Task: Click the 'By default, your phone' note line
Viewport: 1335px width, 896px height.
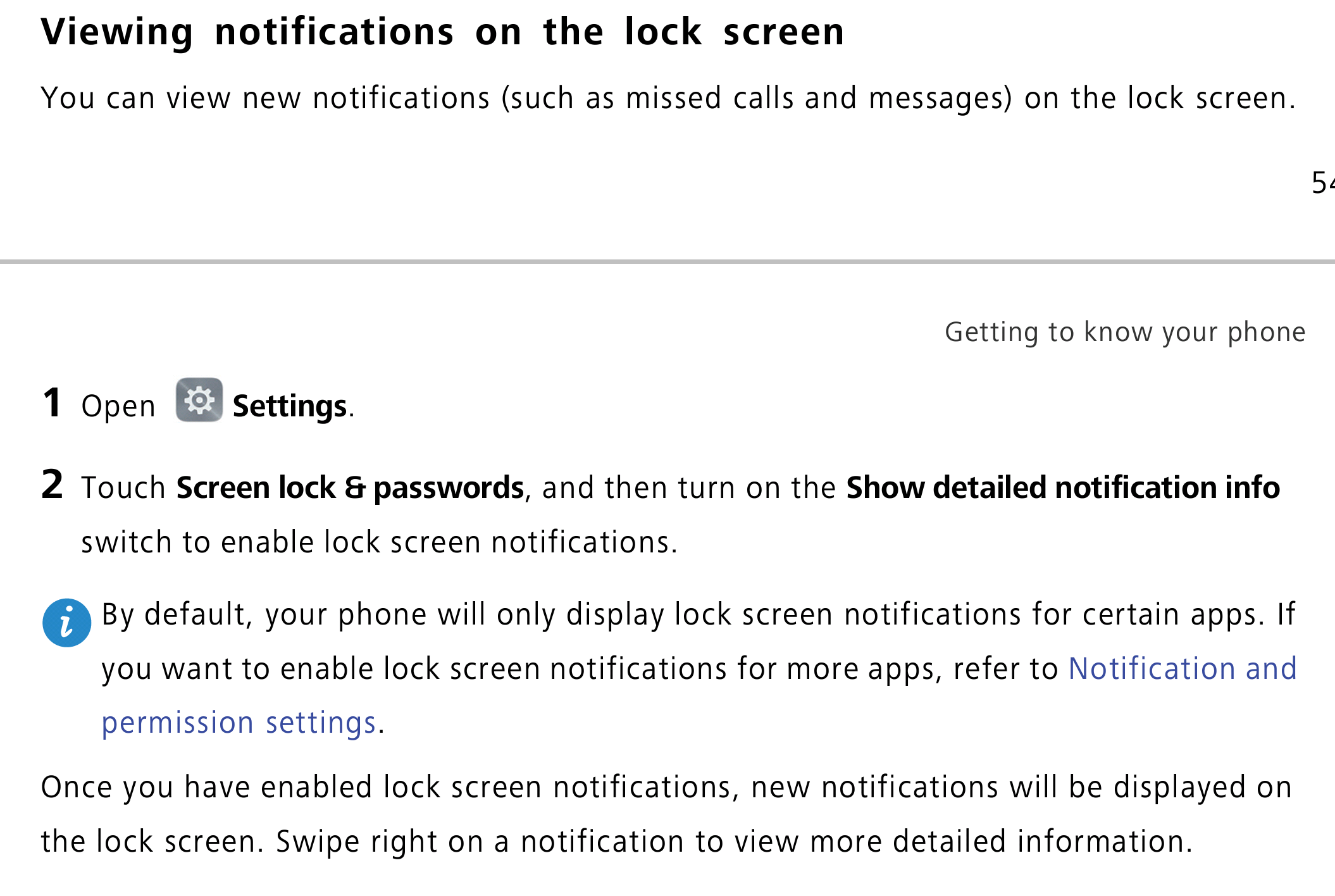Action: pyautogui.click(x=699, y=614)
